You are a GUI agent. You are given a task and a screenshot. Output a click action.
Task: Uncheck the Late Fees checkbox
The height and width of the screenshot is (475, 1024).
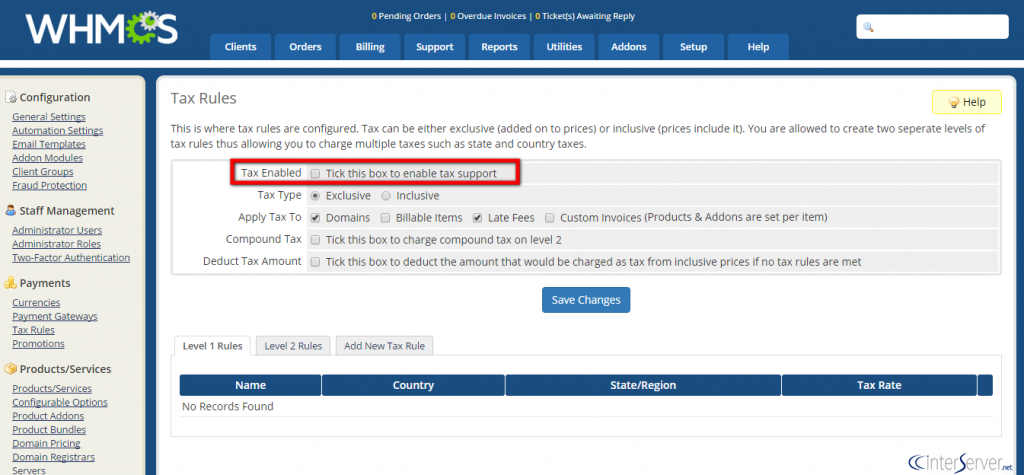pos(477,217)
